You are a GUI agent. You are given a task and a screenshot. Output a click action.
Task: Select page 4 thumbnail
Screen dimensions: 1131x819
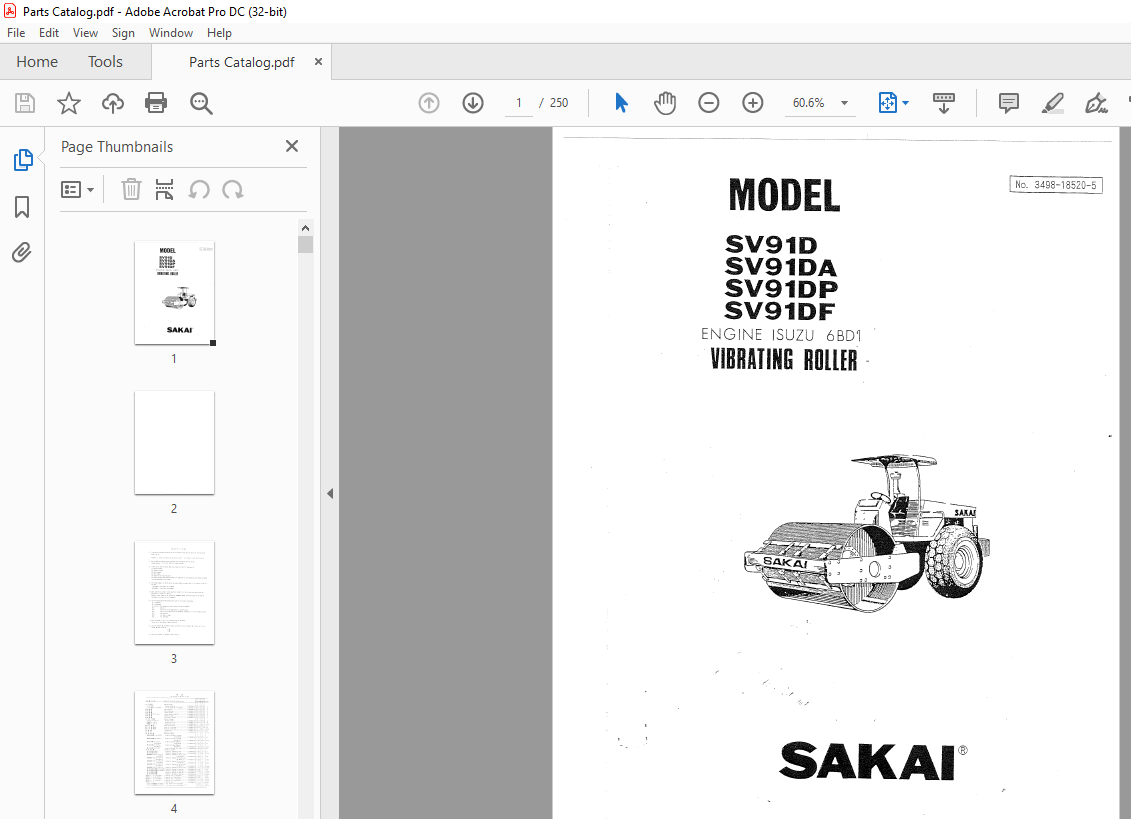[x=175, y=743]
